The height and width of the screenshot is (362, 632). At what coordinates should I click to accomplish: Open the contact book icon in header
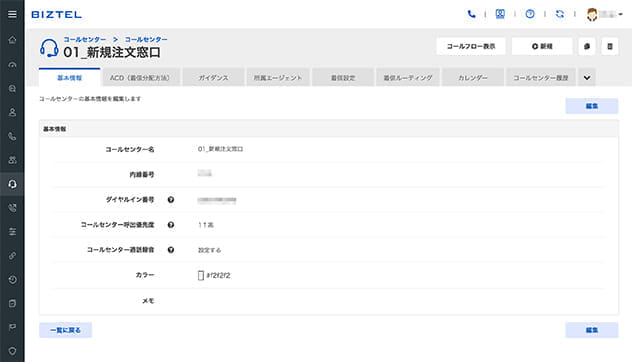(500, 14)
